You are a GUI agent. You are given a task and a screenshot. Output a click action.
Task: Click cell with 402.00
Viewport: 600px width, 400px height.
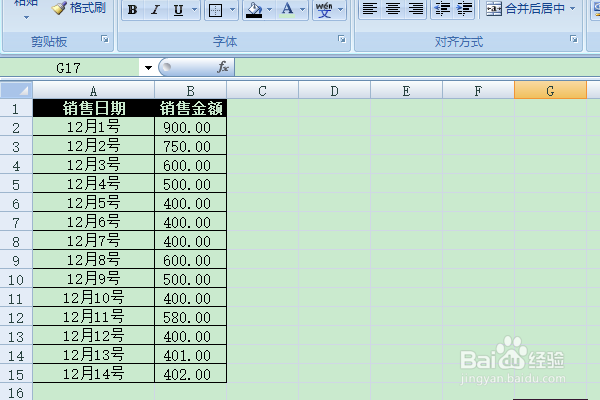[x=191, y=374]
